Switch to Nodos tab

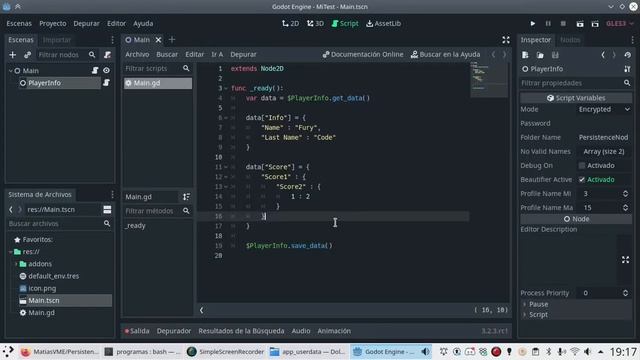(570, 40)
